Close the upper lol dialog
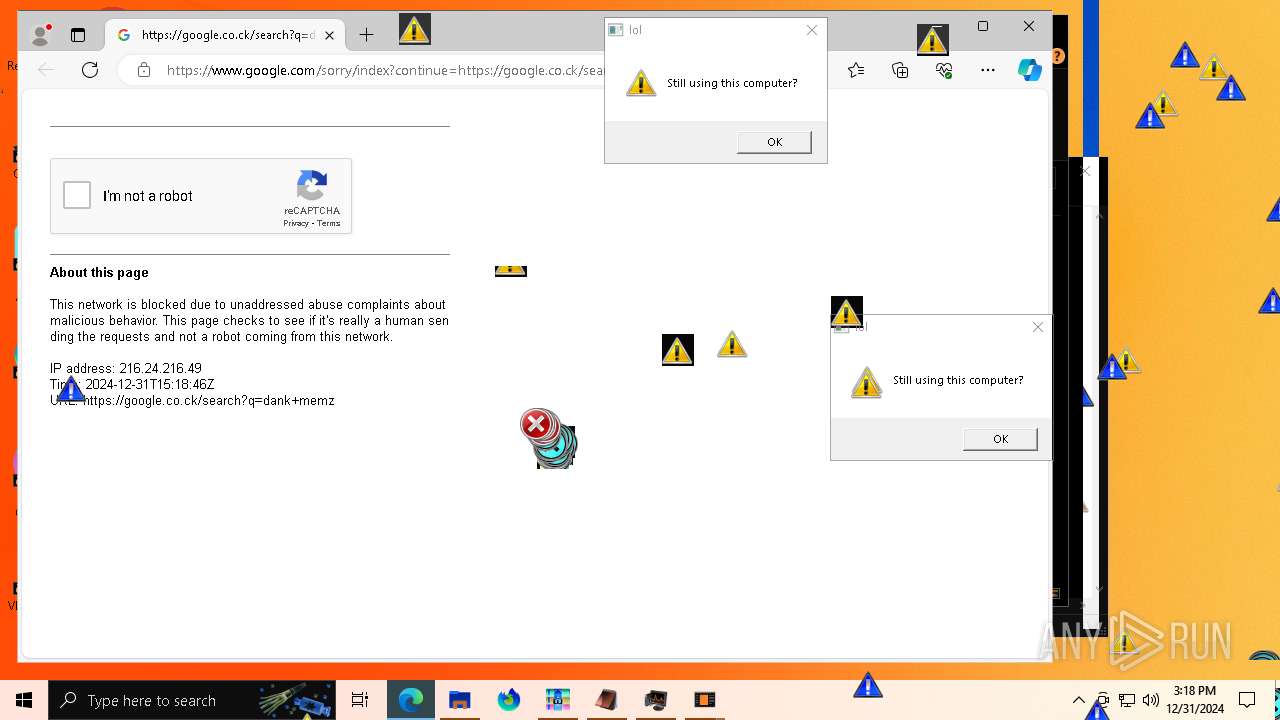This screenshot has height=720, width=1280. 812,30
